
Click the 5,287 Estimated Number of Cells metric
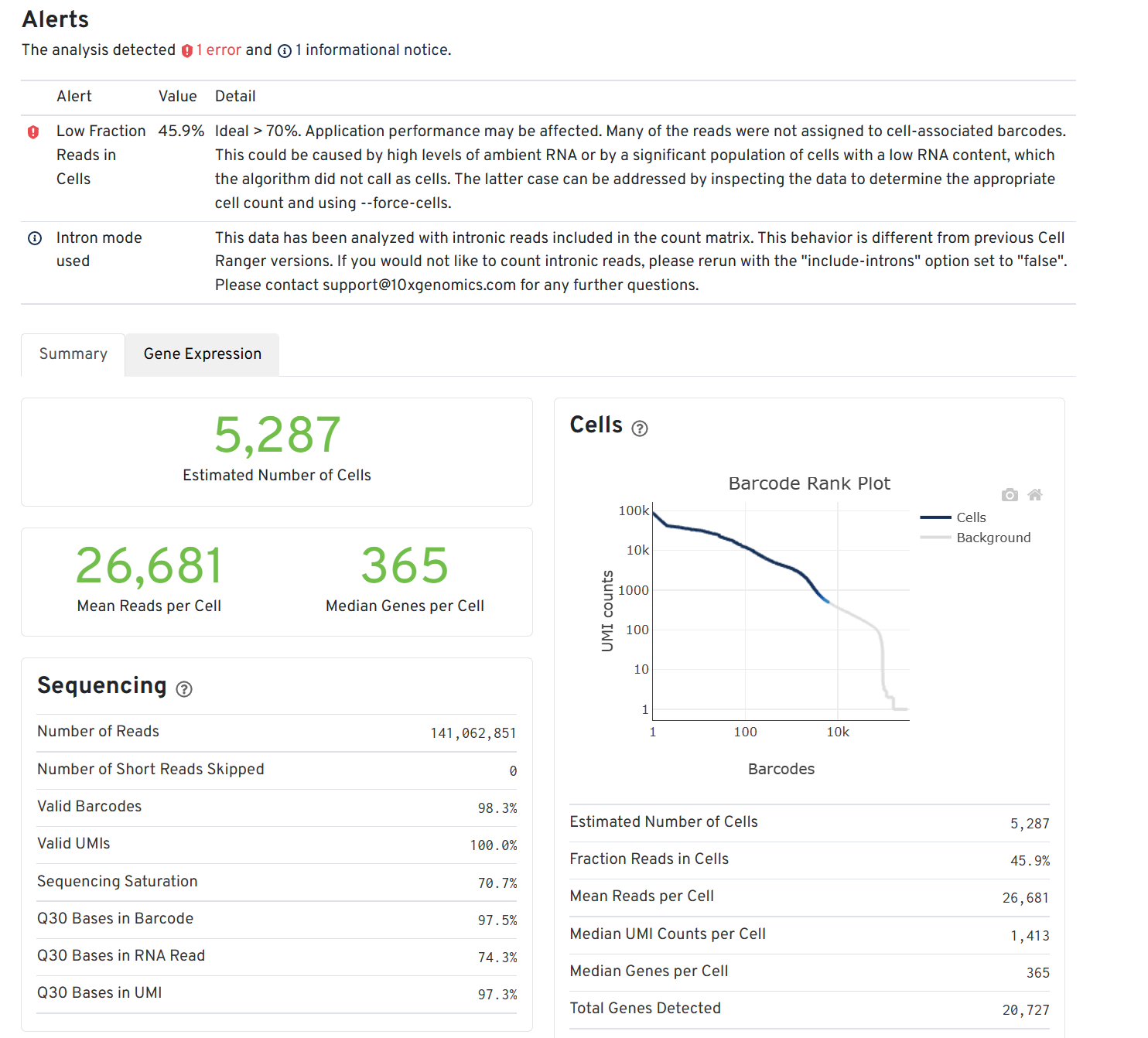[276, 435]
